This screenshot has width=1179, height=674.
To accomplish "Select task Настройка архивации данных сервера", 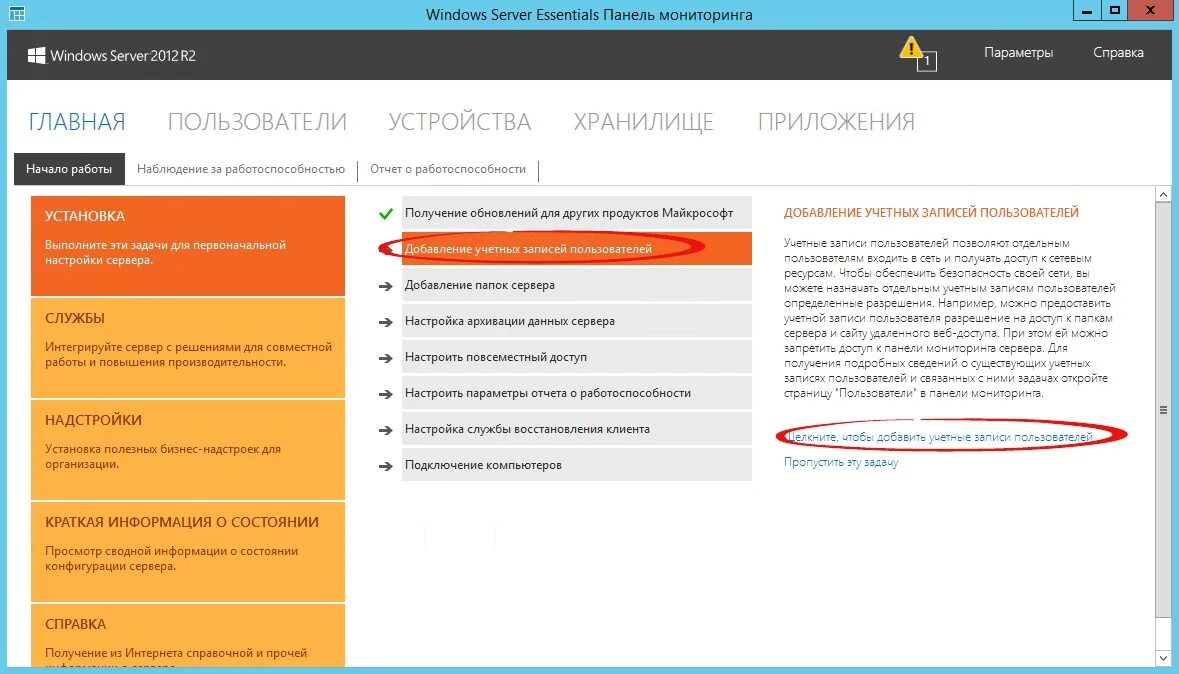I will (577, 321).
